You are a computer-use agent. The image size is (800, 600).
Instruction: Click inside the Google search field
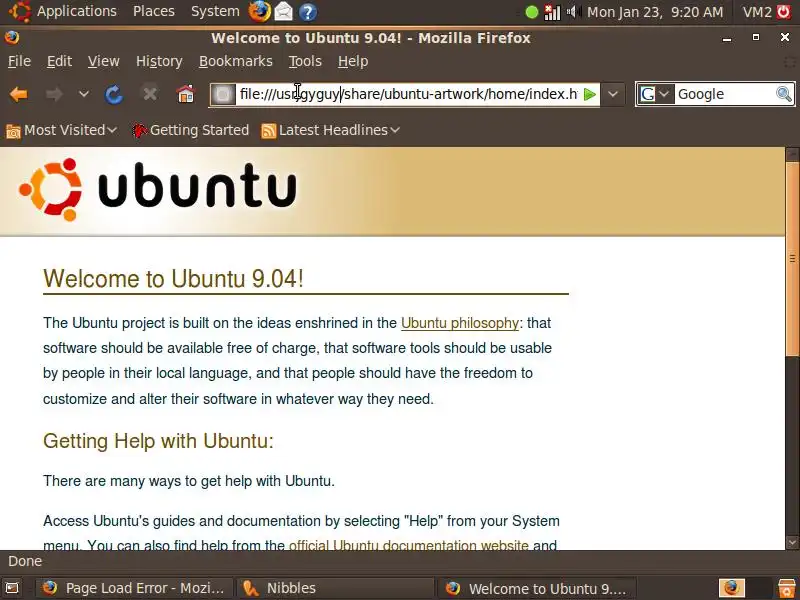[724, 94]
